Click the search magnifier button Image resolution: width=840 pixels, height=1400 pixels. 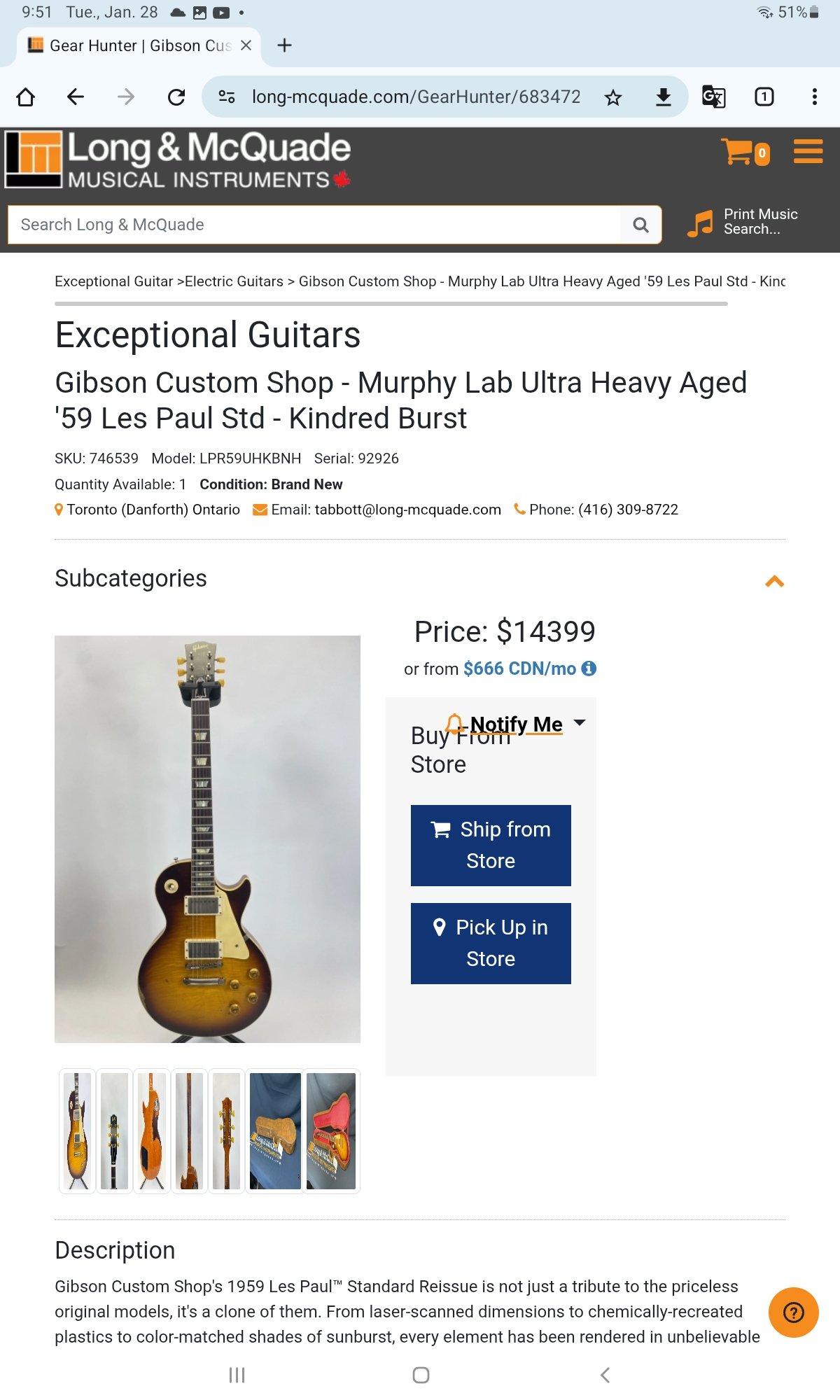point(640,225)
